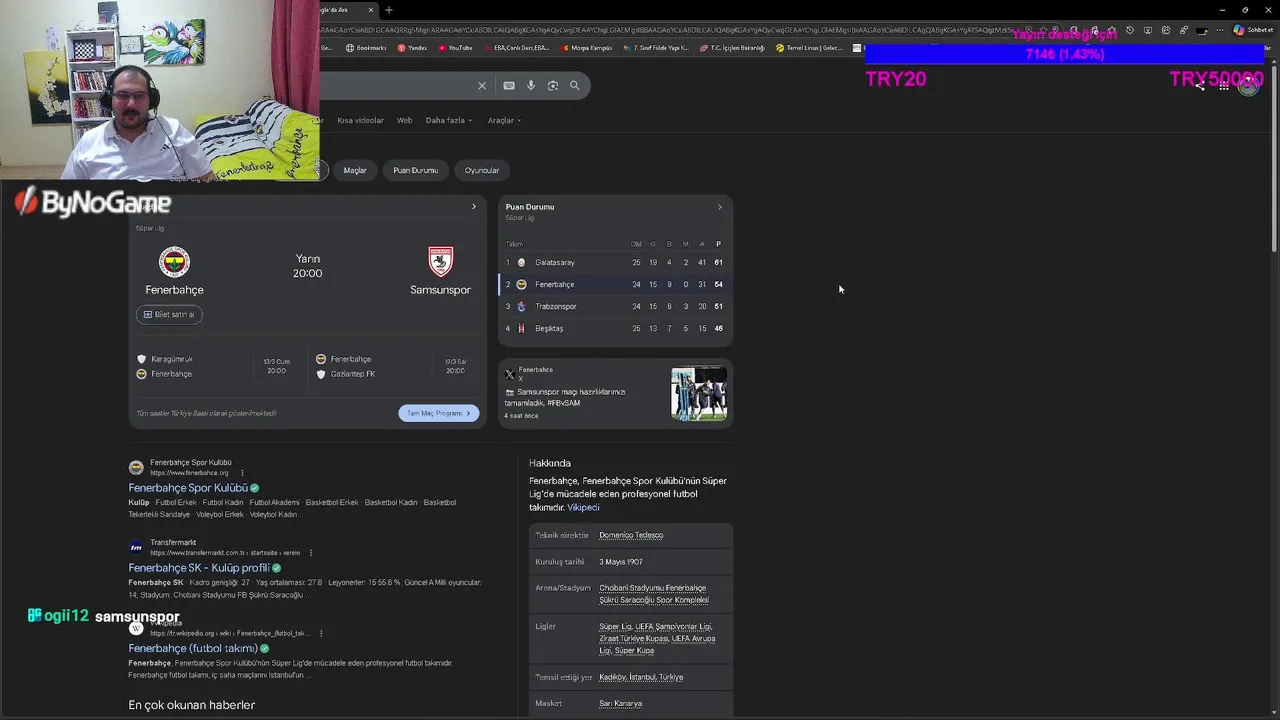Switch to the Web search tab
Viewport: 1280px width, 720px height.
point(404,121)
